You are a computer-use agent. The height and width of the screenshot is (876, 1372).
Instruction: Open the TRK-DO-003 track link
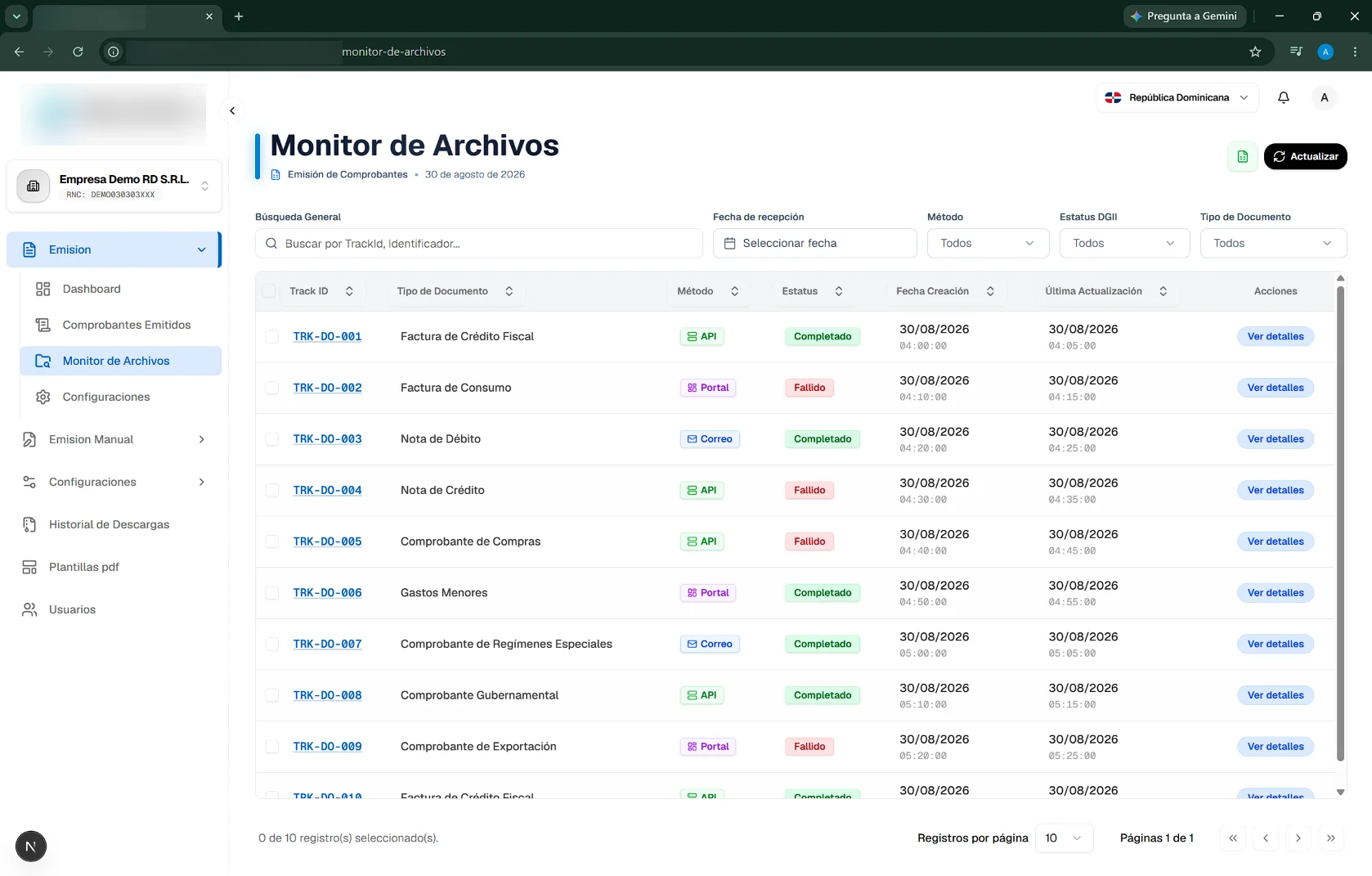(327, 439)
